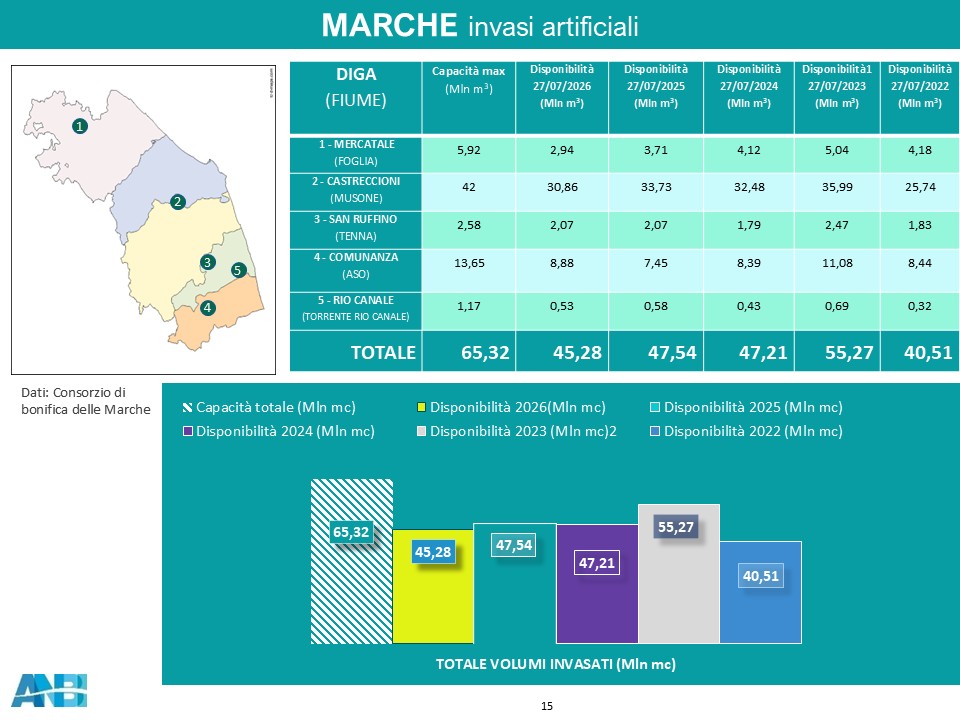
Task: Select map marker number 4
Action: (208, 307)
